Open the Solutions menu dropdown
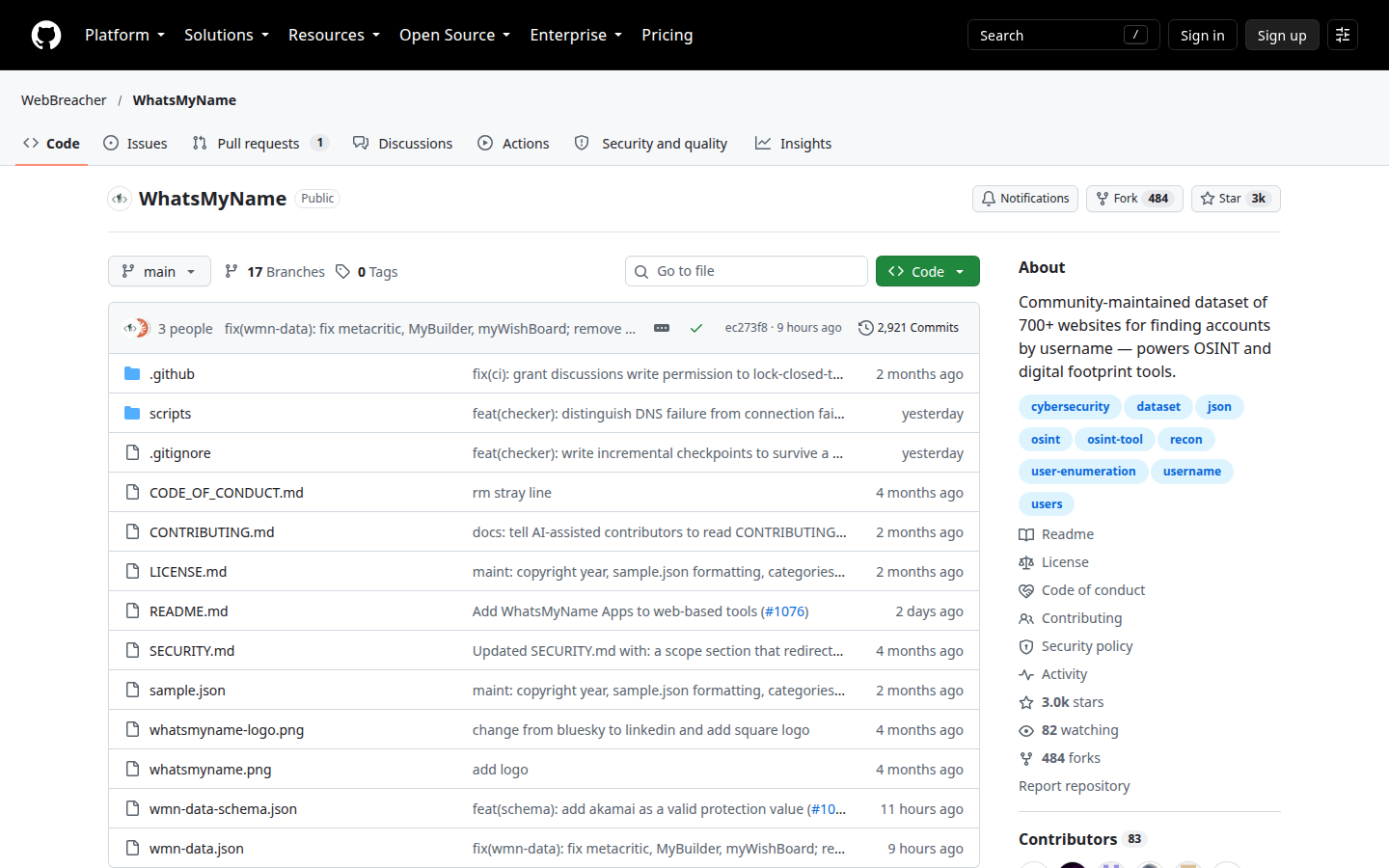The width and height of the screenshot is (1389, 868). pyautogui.click(x=227, y=35)
